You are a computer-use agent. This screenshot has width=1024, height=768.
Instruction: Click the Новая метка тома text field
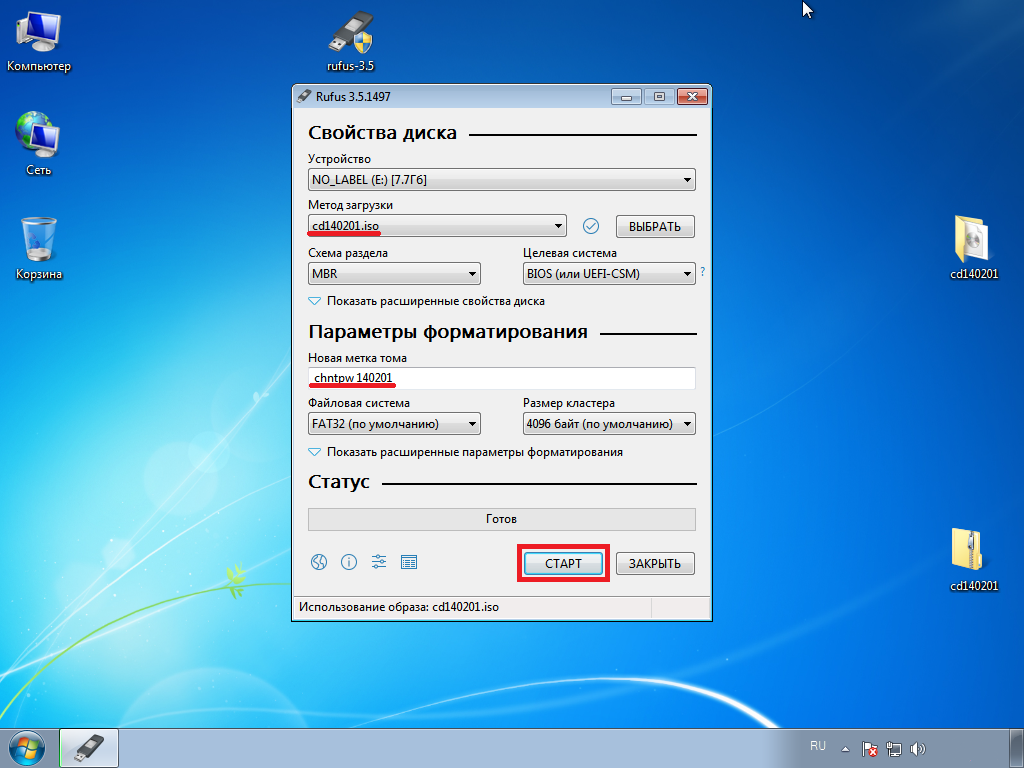[x=501, y=378]
